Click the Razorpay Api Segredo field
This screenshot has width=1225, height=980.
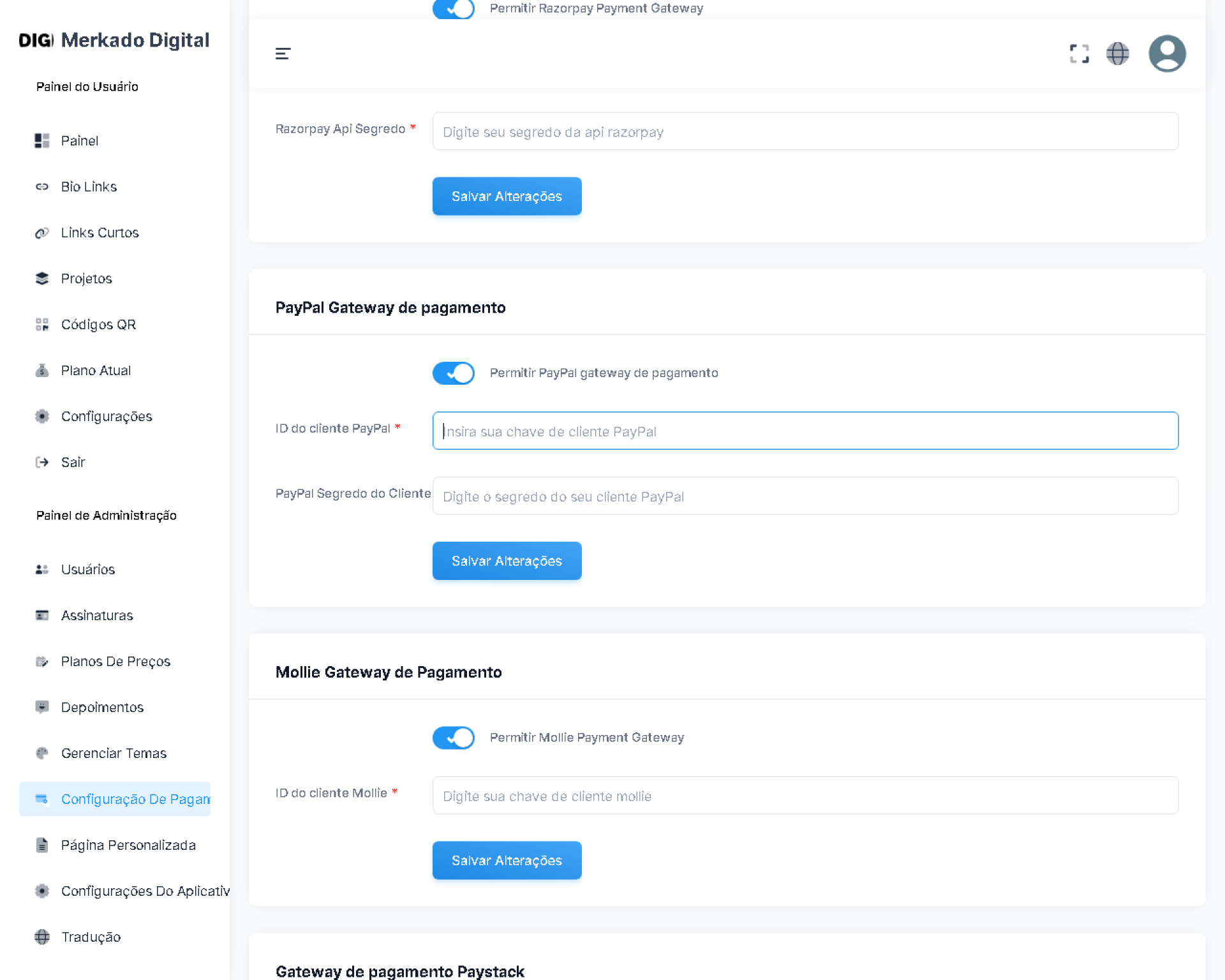tap(805, 132)
